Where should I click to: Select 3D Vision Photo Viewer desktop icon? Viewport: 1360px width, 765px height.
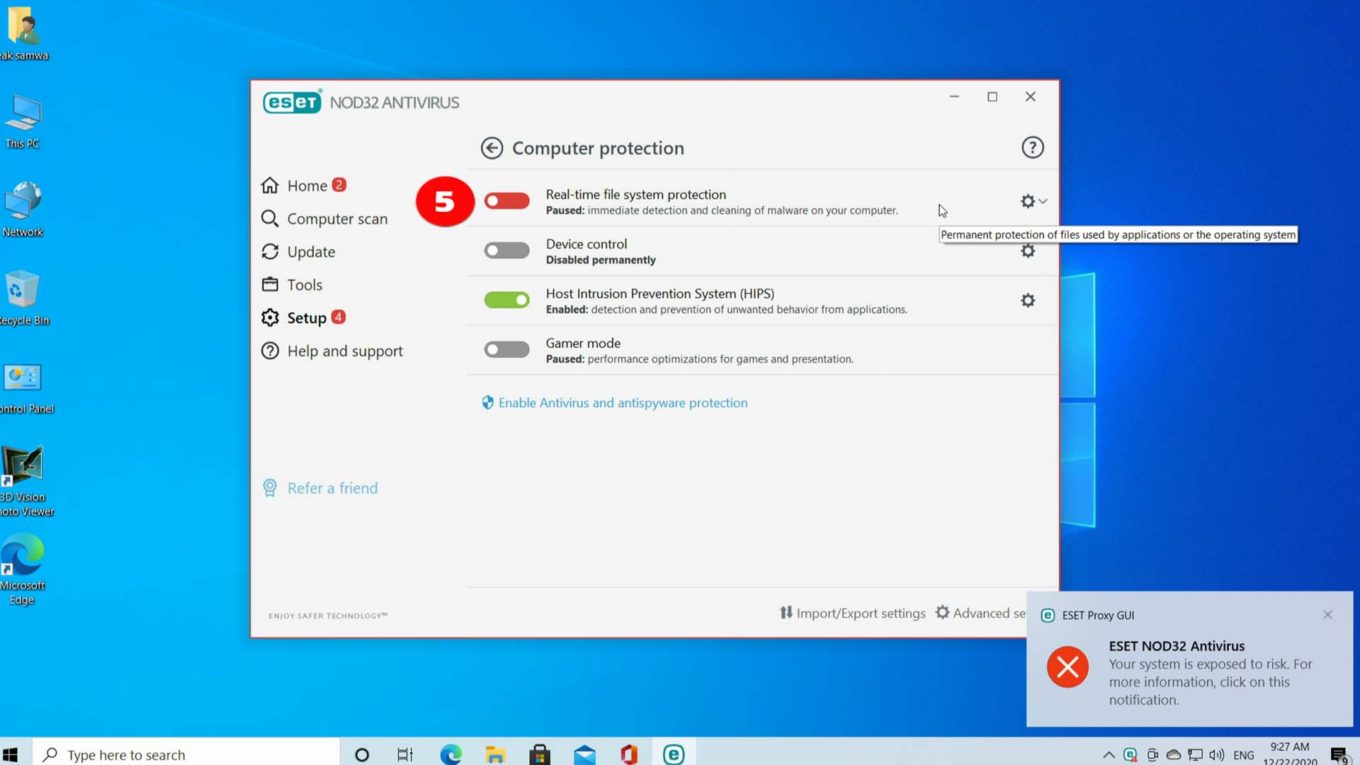click(25, 482)
